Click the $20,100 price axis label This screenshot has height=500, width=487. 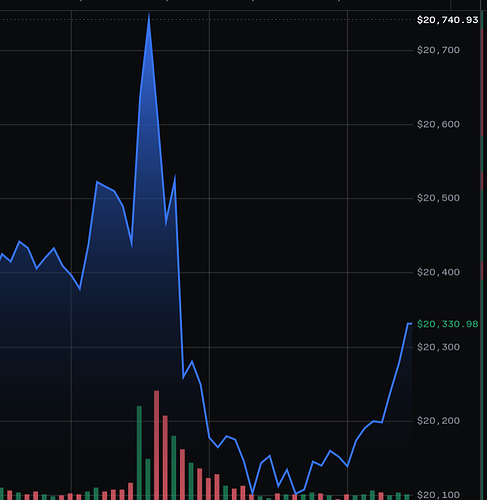pos(438,495)
